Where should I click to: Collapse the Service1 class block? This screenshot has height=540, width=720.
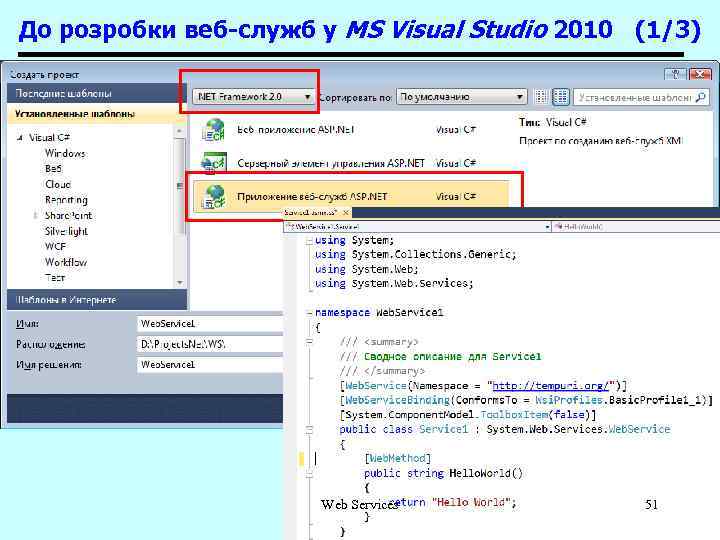pyautogui.click(x=309, y=430)
